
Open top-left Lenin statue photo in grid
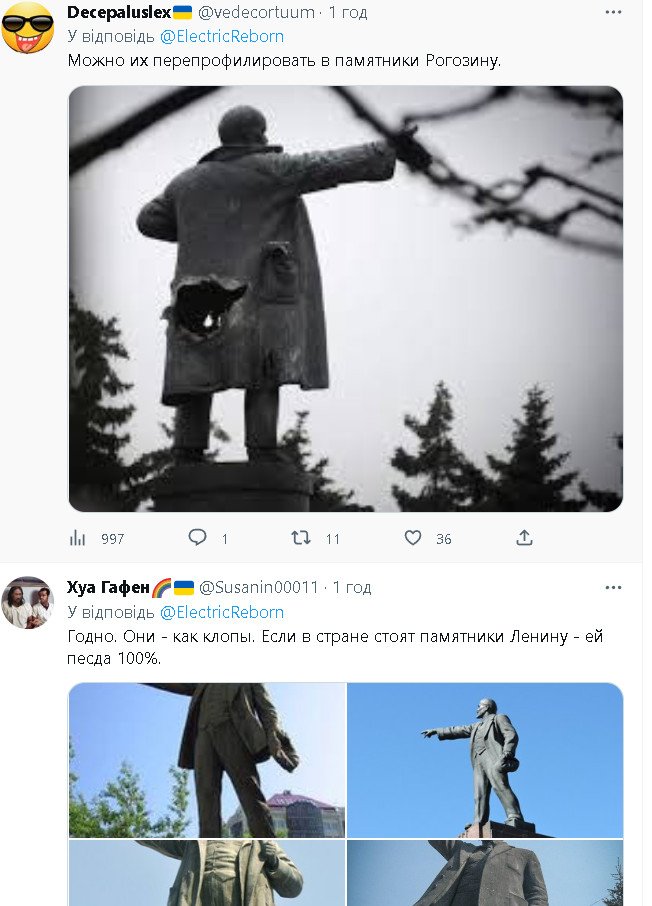[207, 760]
